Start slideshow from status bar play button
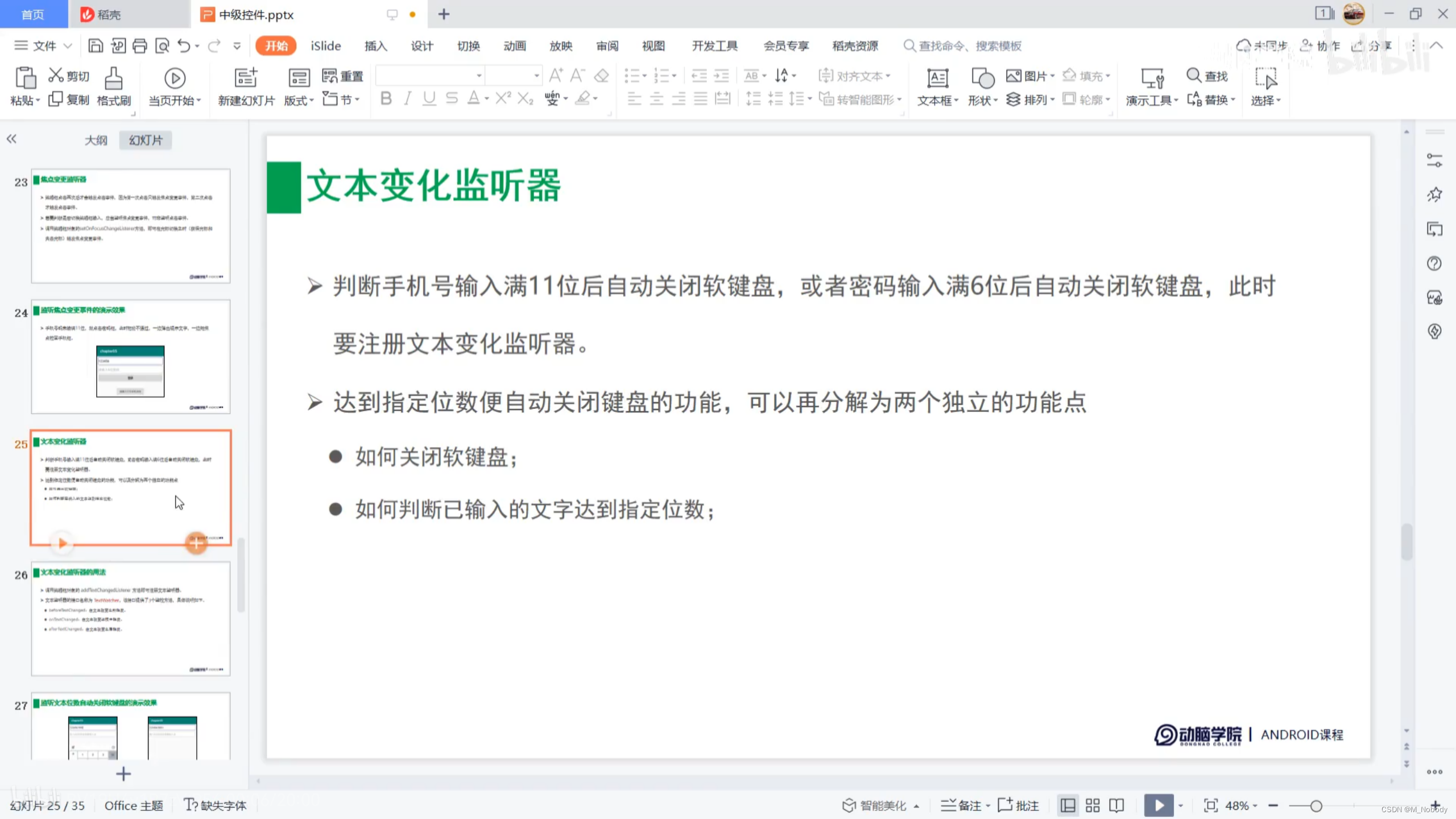The height and width of the screenshot is (819, 1456). (x=1159, y=805)
